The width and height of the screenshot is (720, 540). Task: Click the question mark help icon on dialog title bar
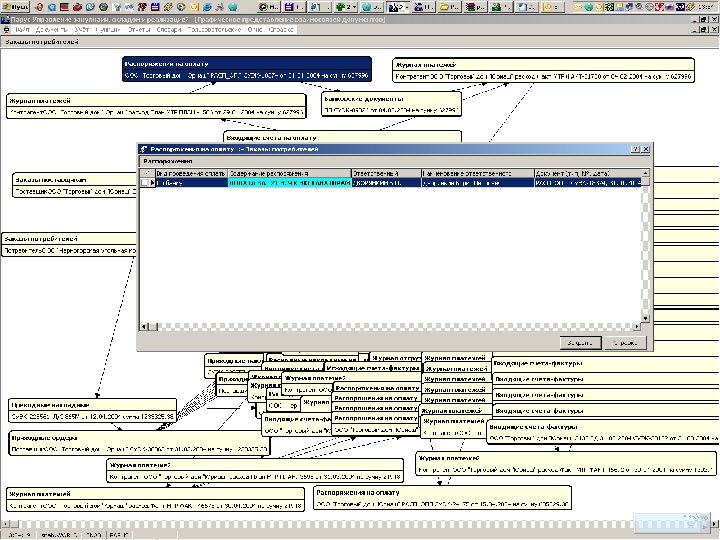635,149
